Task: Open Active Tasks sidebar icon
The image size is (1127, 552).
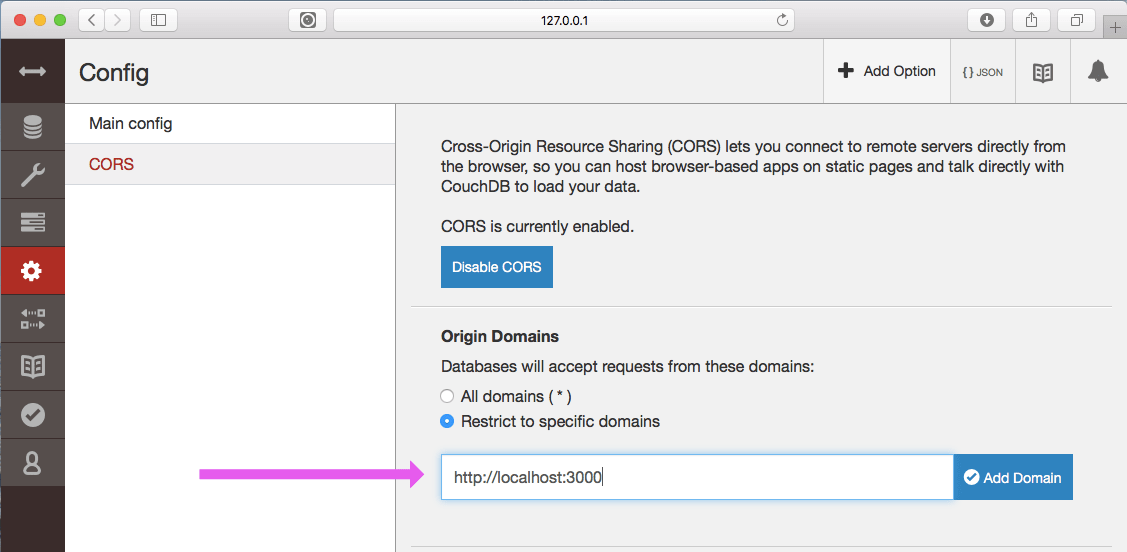Action: [32, 222]
